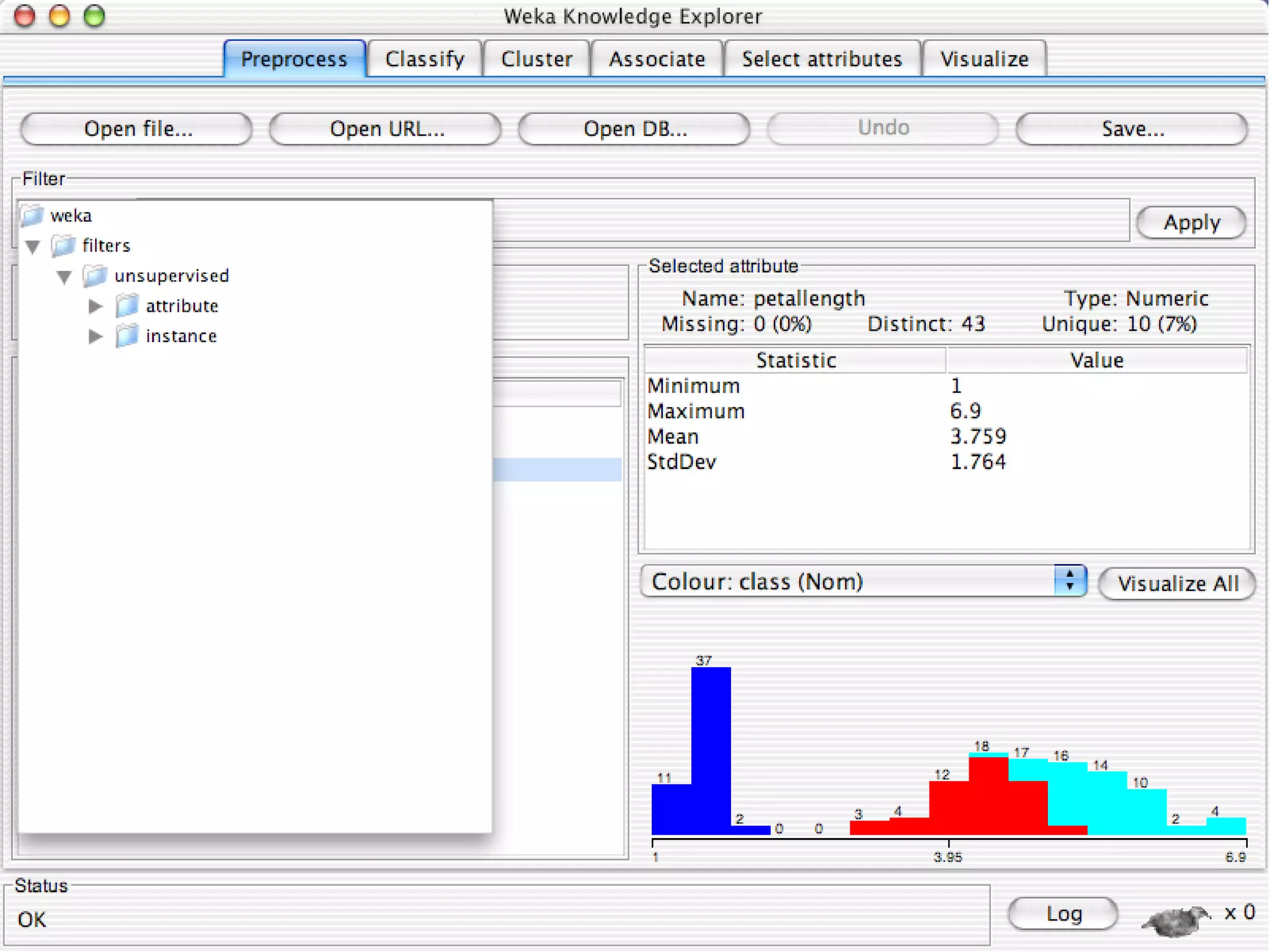Click the filters folder icon
1270x952 pixels.
tap(63, 245)
